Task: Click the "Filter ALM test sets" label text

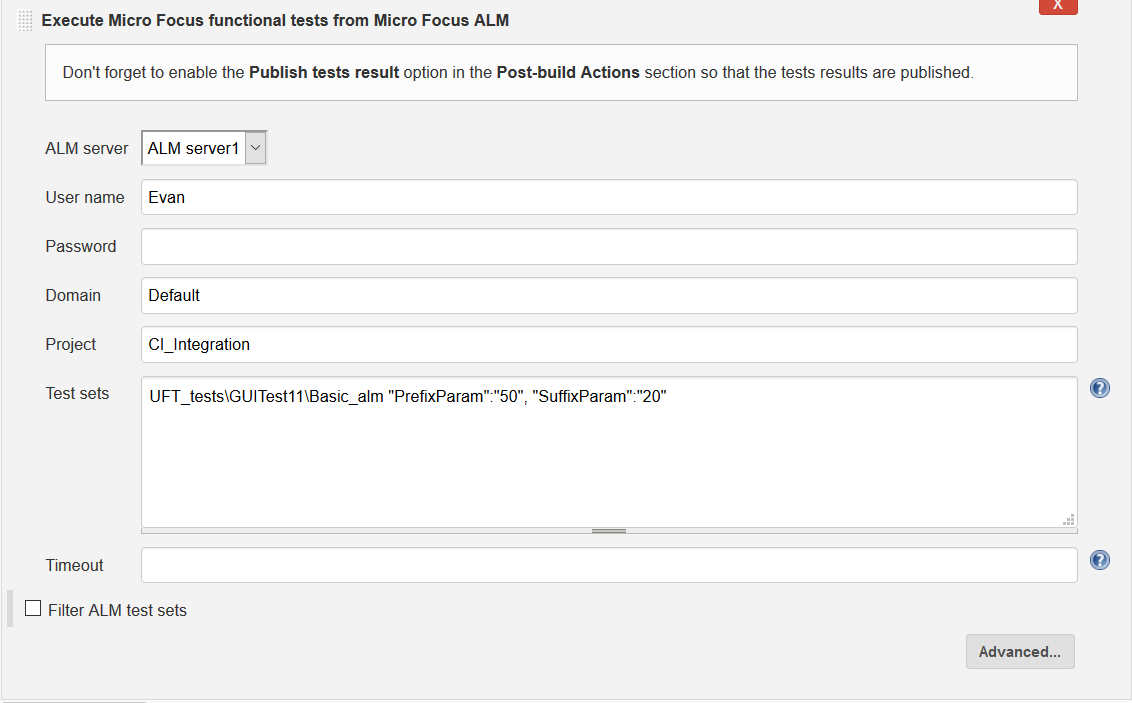Action: (117, 610)
